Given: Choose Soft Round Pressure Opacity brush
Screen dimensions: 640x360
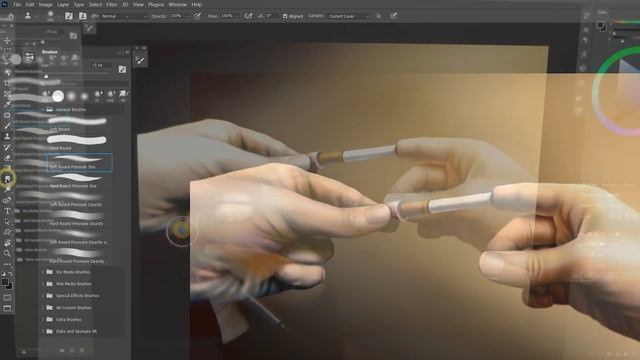Looking at the screenshot, I should pyautogui.click(x=78, y=200).
